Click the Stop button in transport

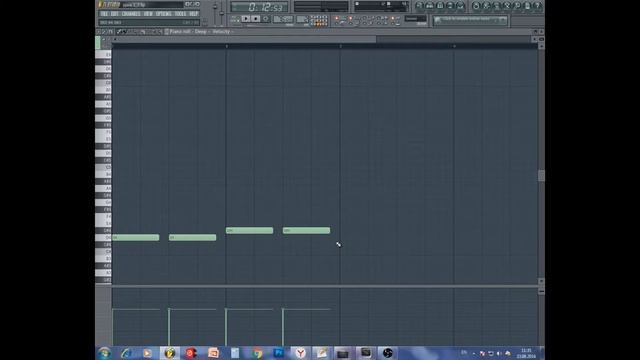(x=256, y=19)
